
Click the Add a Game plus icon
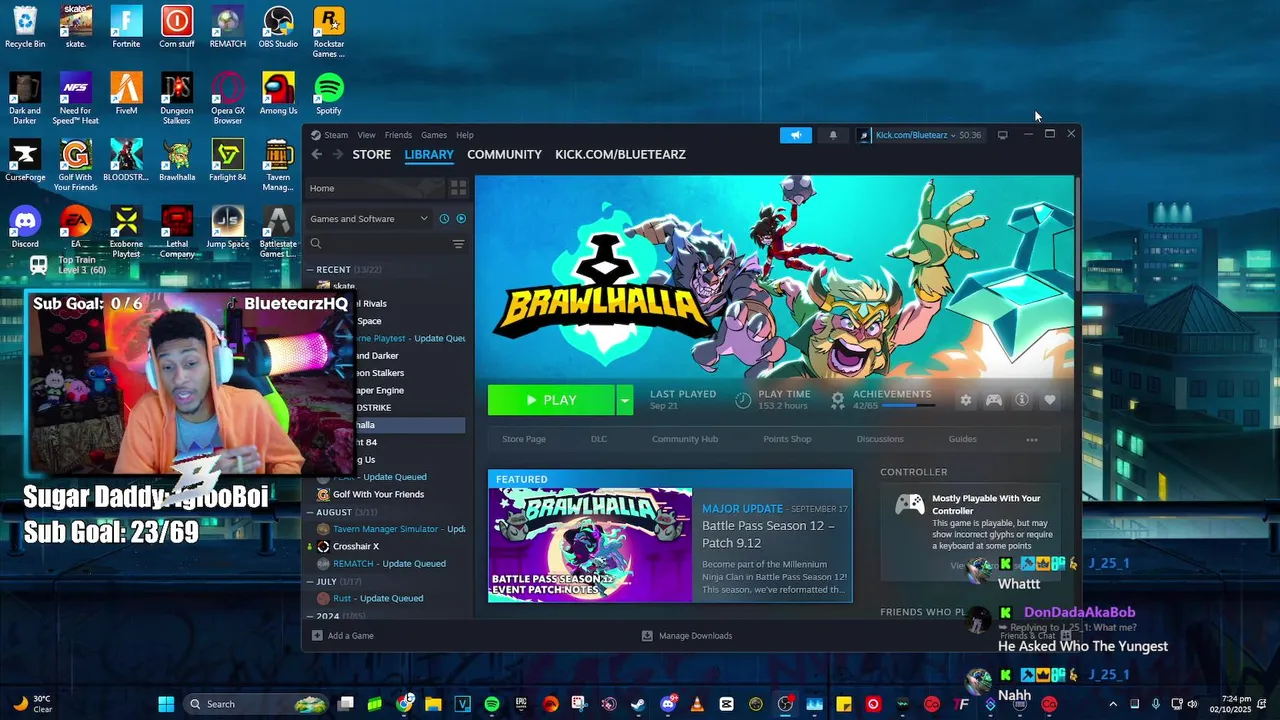coord(317,635)
